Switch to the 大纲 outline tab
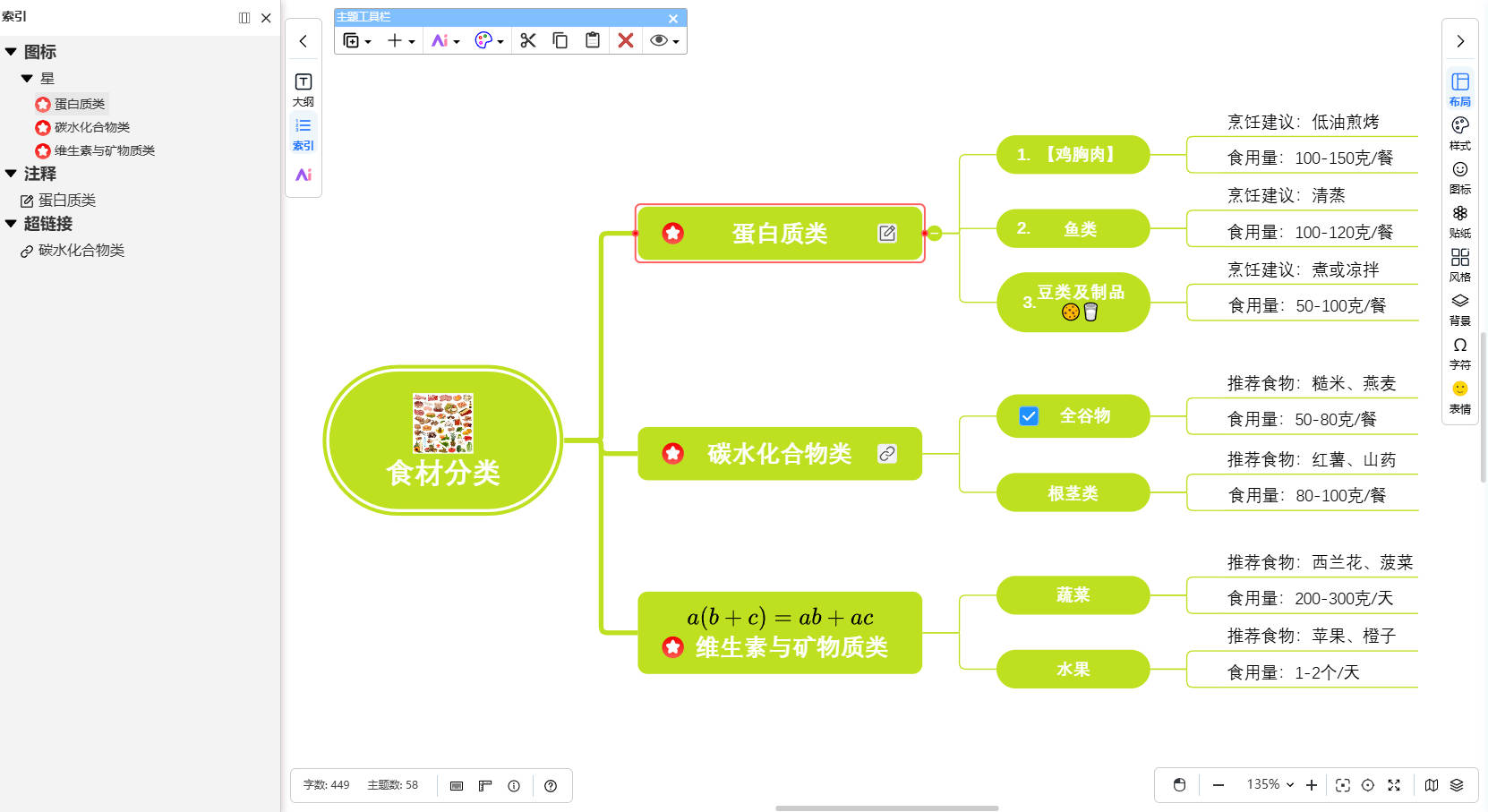The width and height of the screenshot is (1488, 812). (304, 90)
